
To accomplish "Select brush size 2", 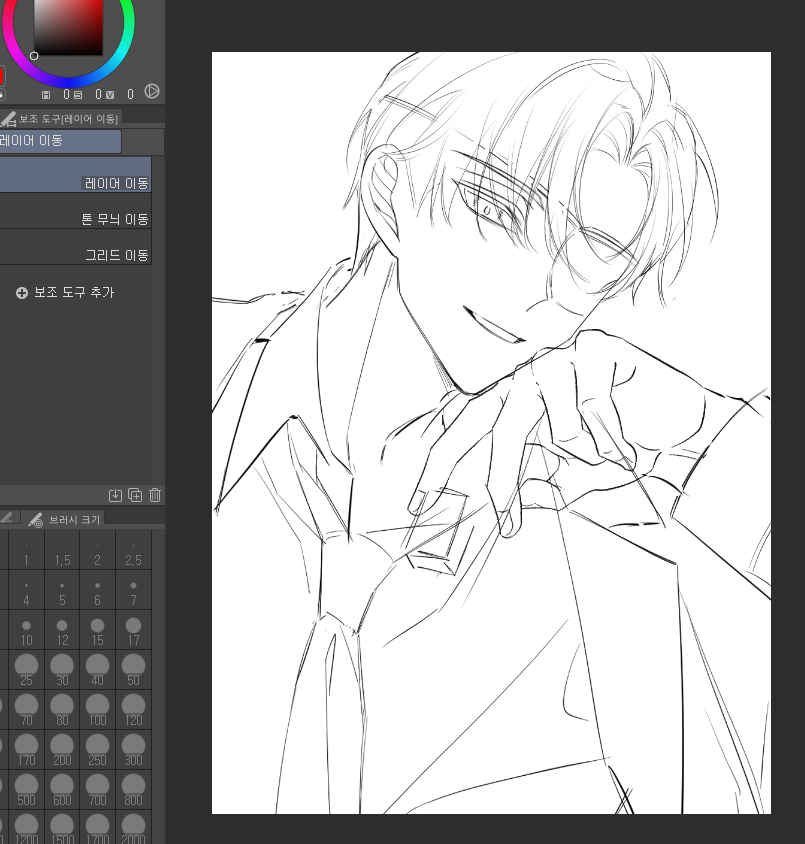I will point(97,550).
